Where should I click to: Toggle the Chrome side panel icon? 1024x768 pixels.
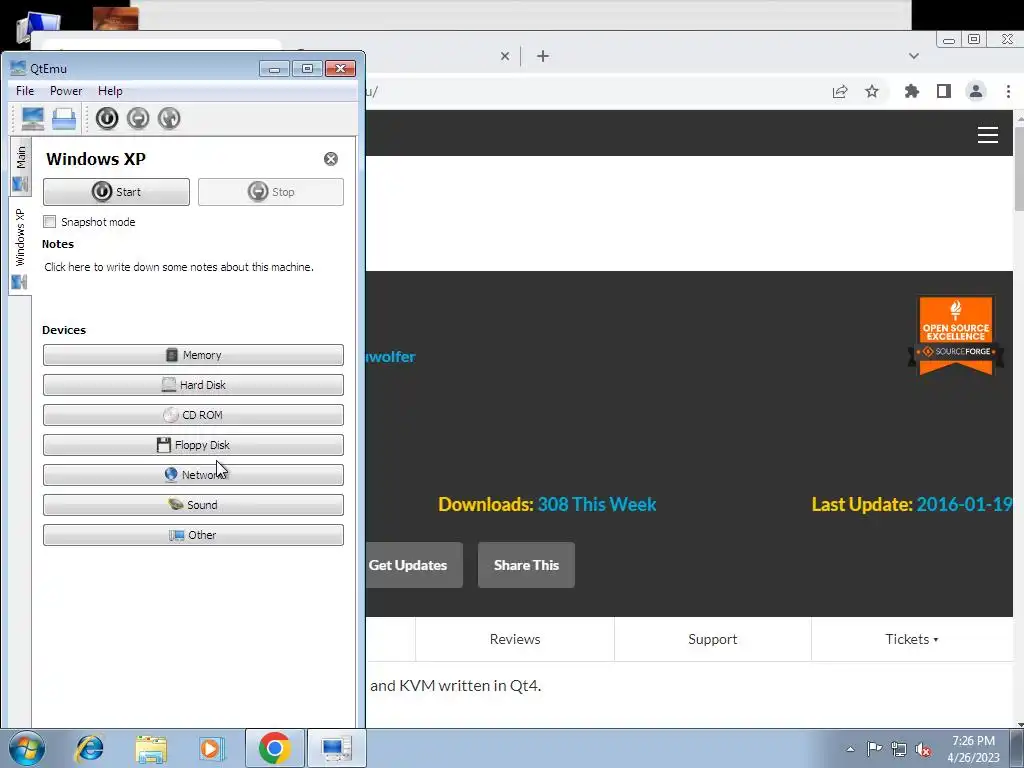pyautogui.click(x=944, y=91)
